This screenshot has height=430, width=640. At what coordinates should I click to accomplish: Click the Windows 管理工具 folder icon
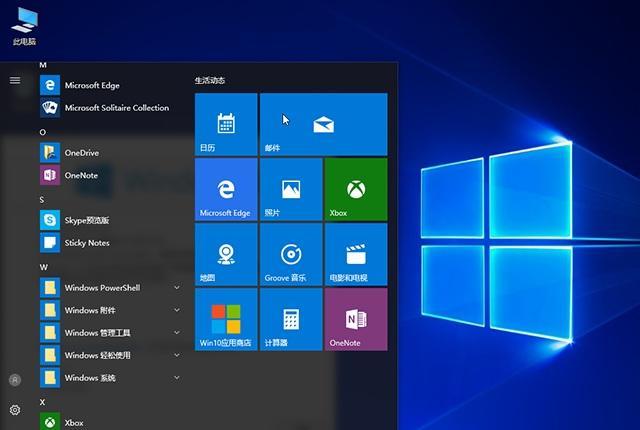pyautogui.click(x=50, y=332)
